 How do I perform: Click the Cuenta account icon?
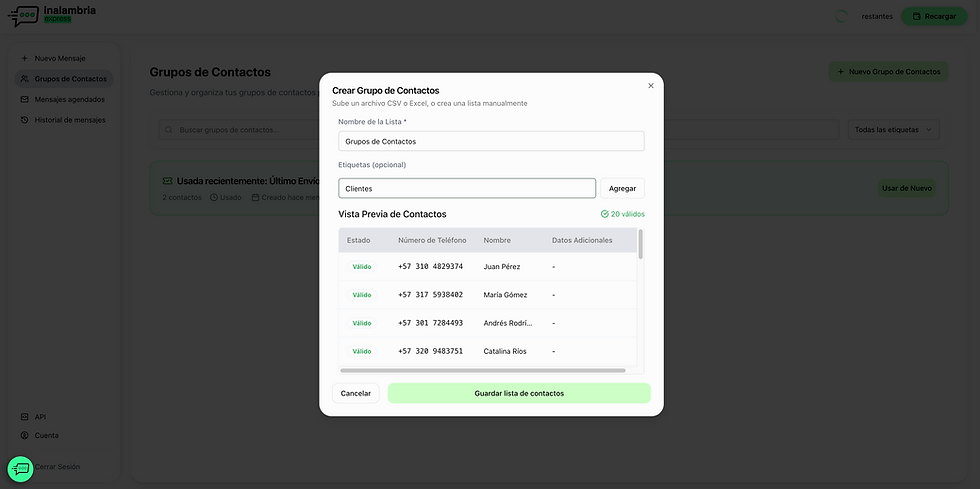click(x=25, y=436)
